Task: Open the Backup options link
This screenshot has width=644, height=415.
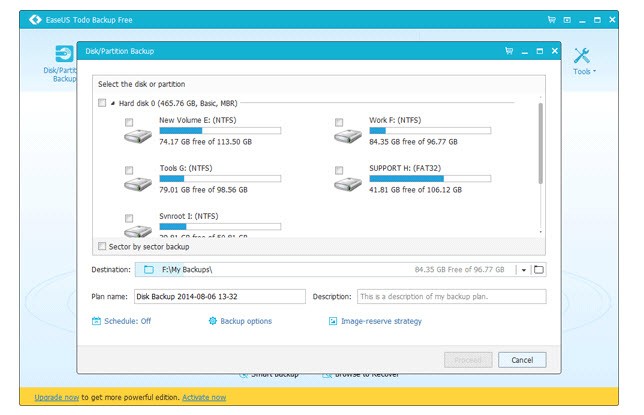Action: tap(246, 321)
